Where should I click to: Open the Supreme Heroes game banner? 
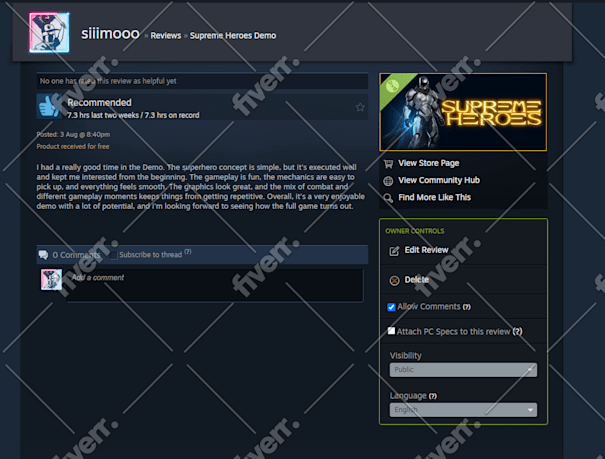tap(463, 112)
